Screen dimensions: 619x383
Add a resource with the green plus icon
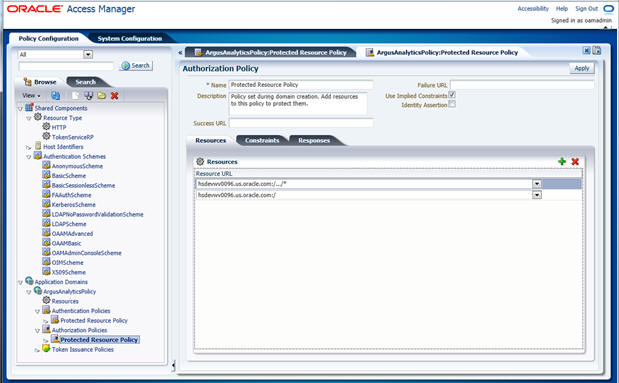point(562,161)
